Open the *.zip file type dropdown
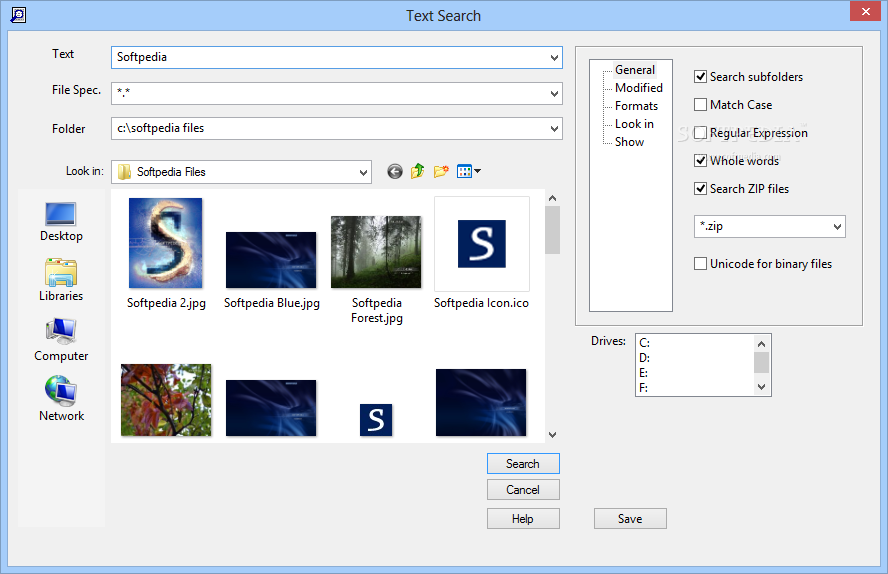Image resolution: width=888 pixels, height=574 pixels. pyautogui.click(x=837, y=226)
